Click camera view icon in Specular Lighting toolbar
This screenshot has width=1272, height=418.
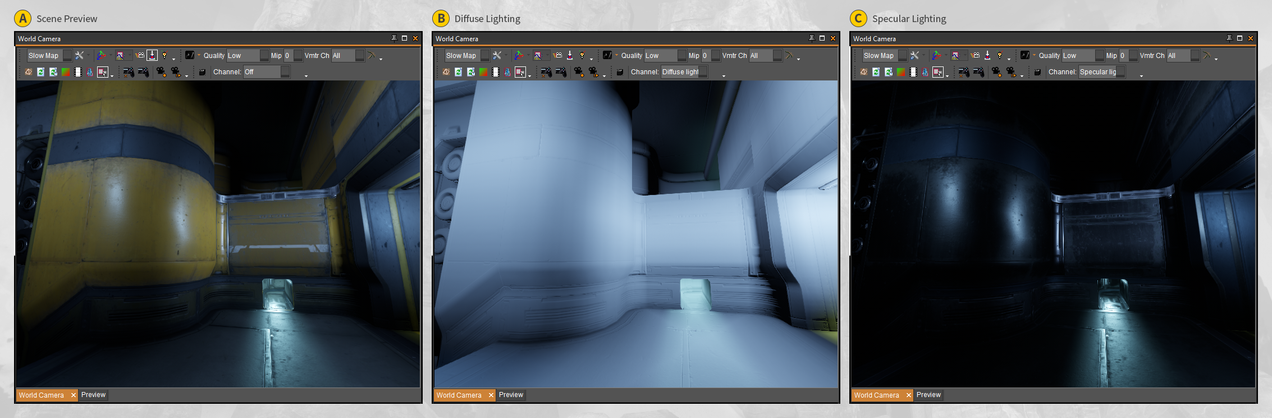975,55
